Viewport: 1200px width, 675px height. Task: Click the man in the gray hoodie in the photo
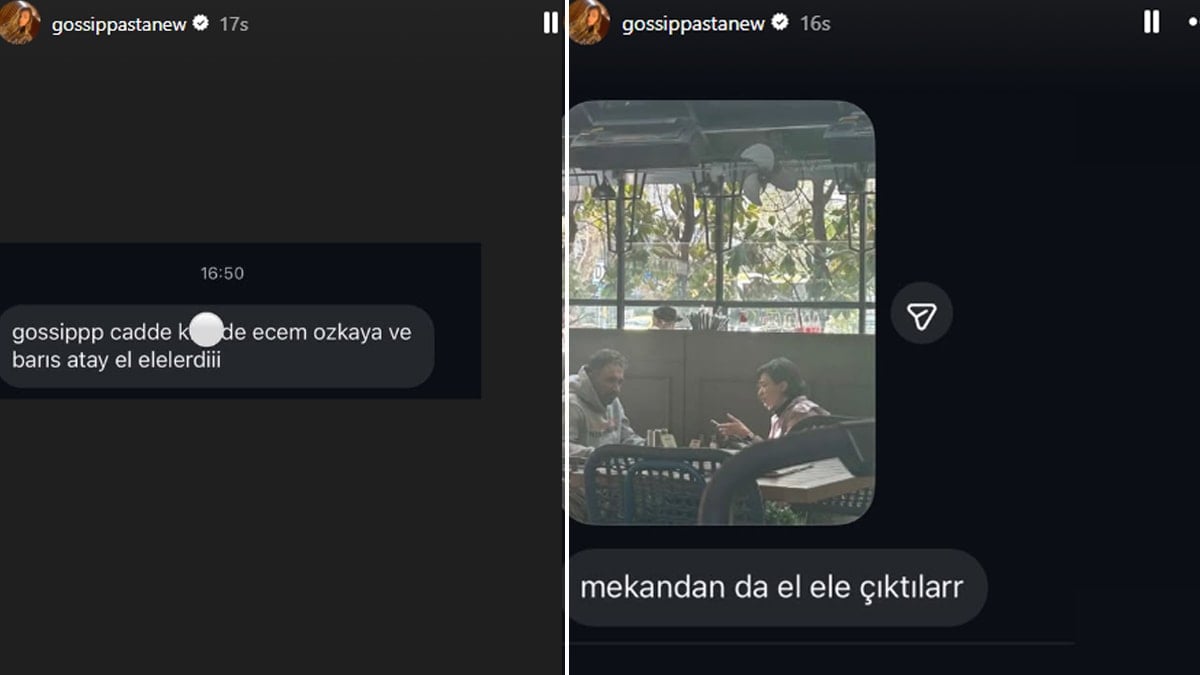(601, 401)
